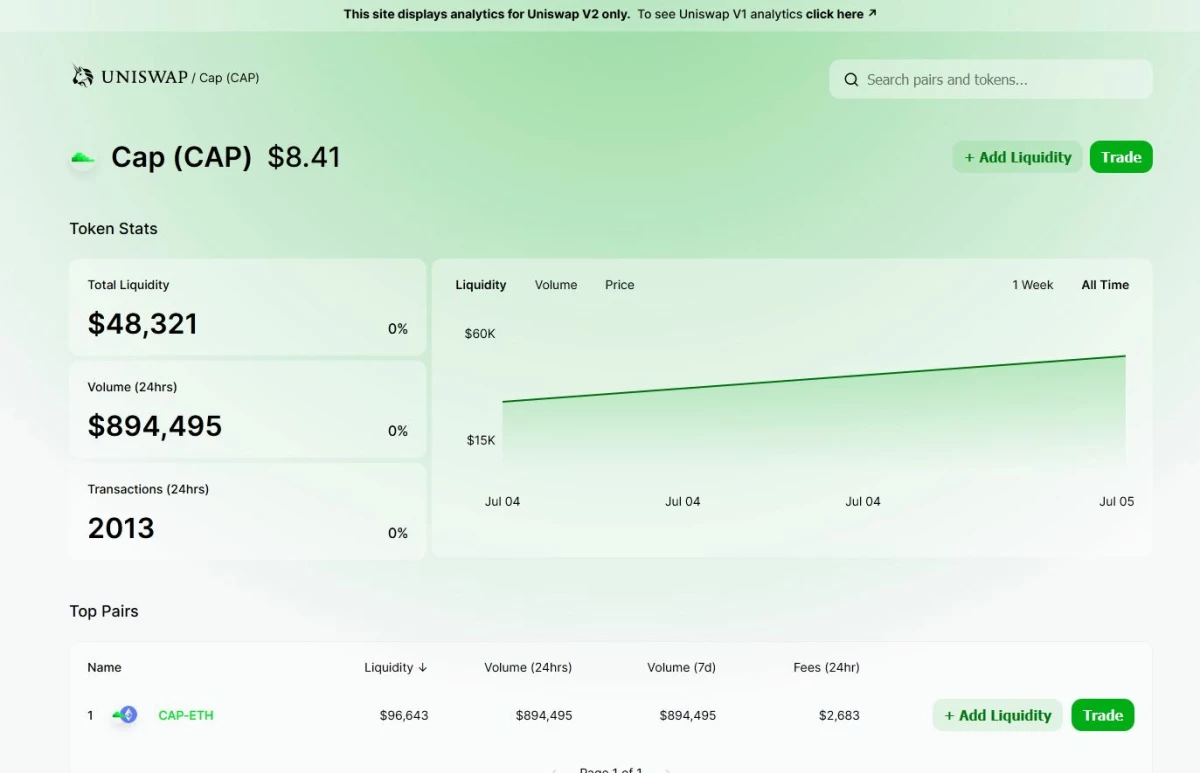Click the CAP-ETH pair token icon

coord(126,715)
